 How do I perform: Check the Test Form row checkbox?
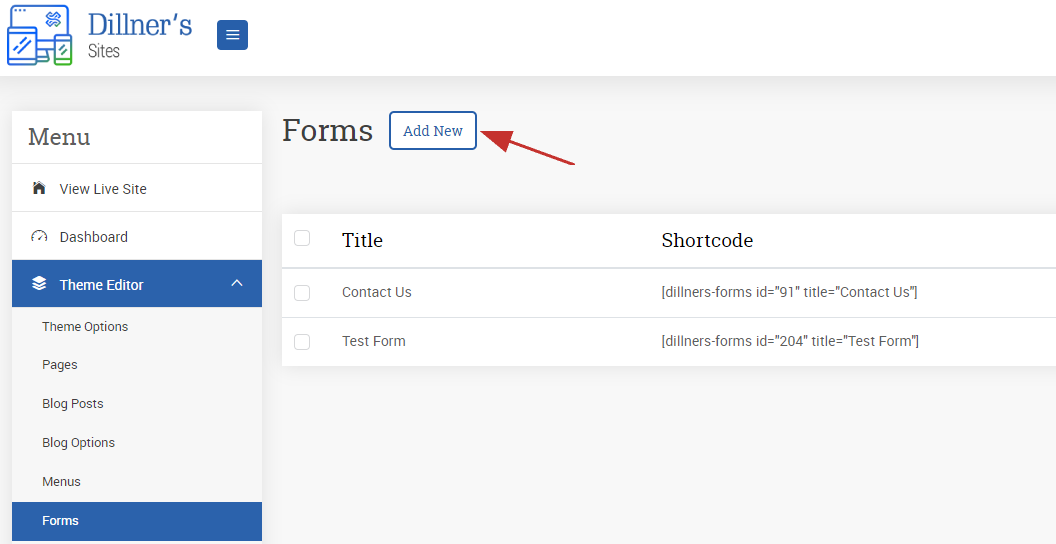(302, 341)
